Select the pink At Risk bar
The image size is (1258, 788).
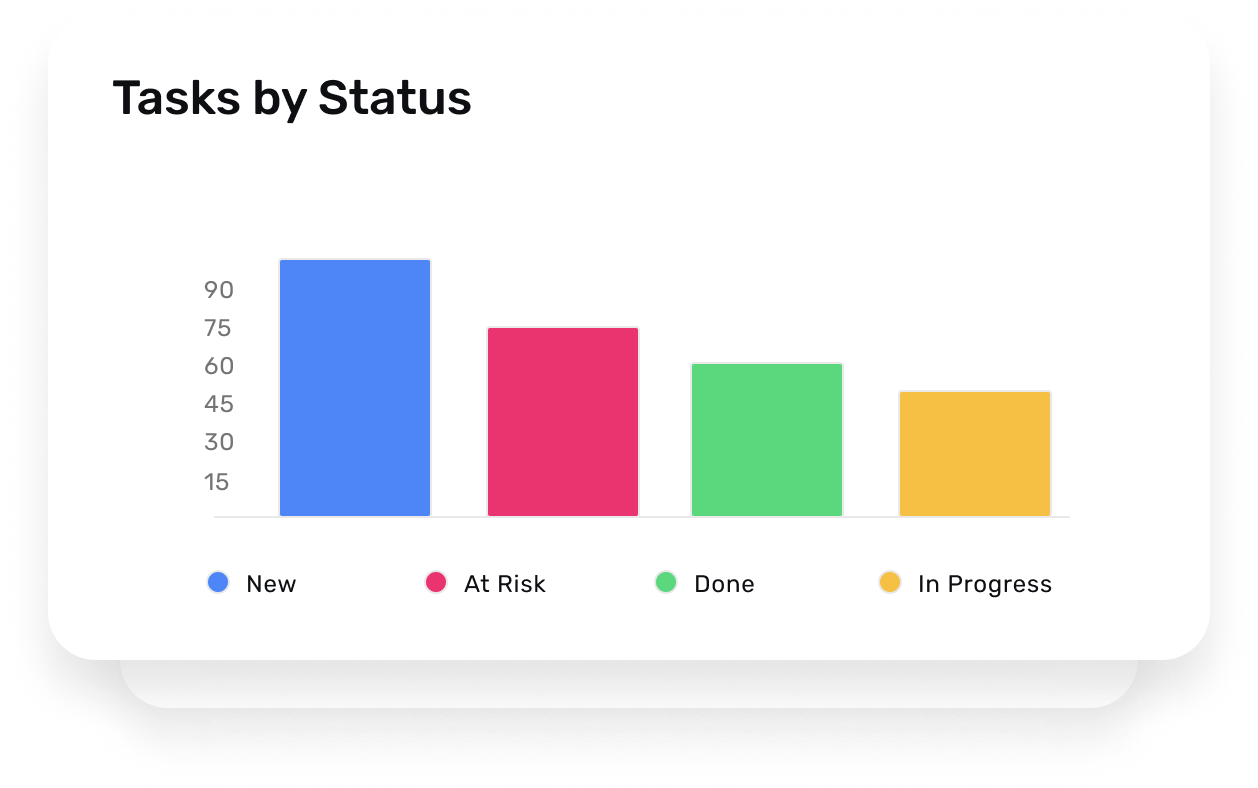pyautogui.click(x=563, y=422)
